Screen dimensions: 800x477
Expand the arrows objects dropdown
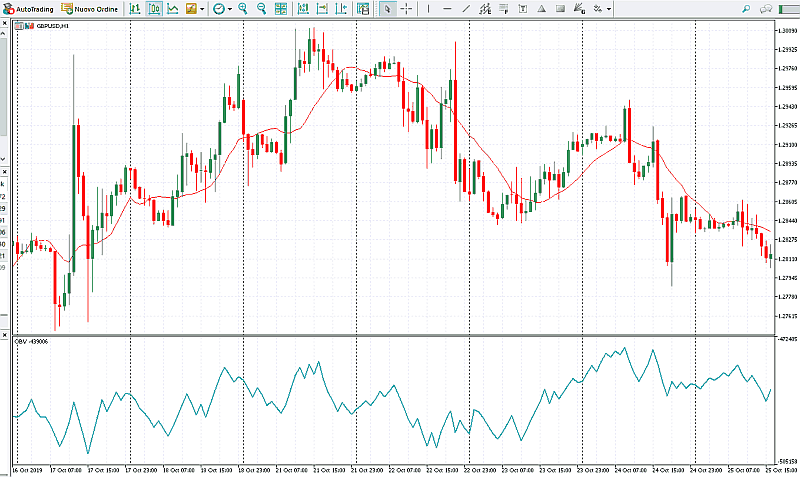(609, 9)
